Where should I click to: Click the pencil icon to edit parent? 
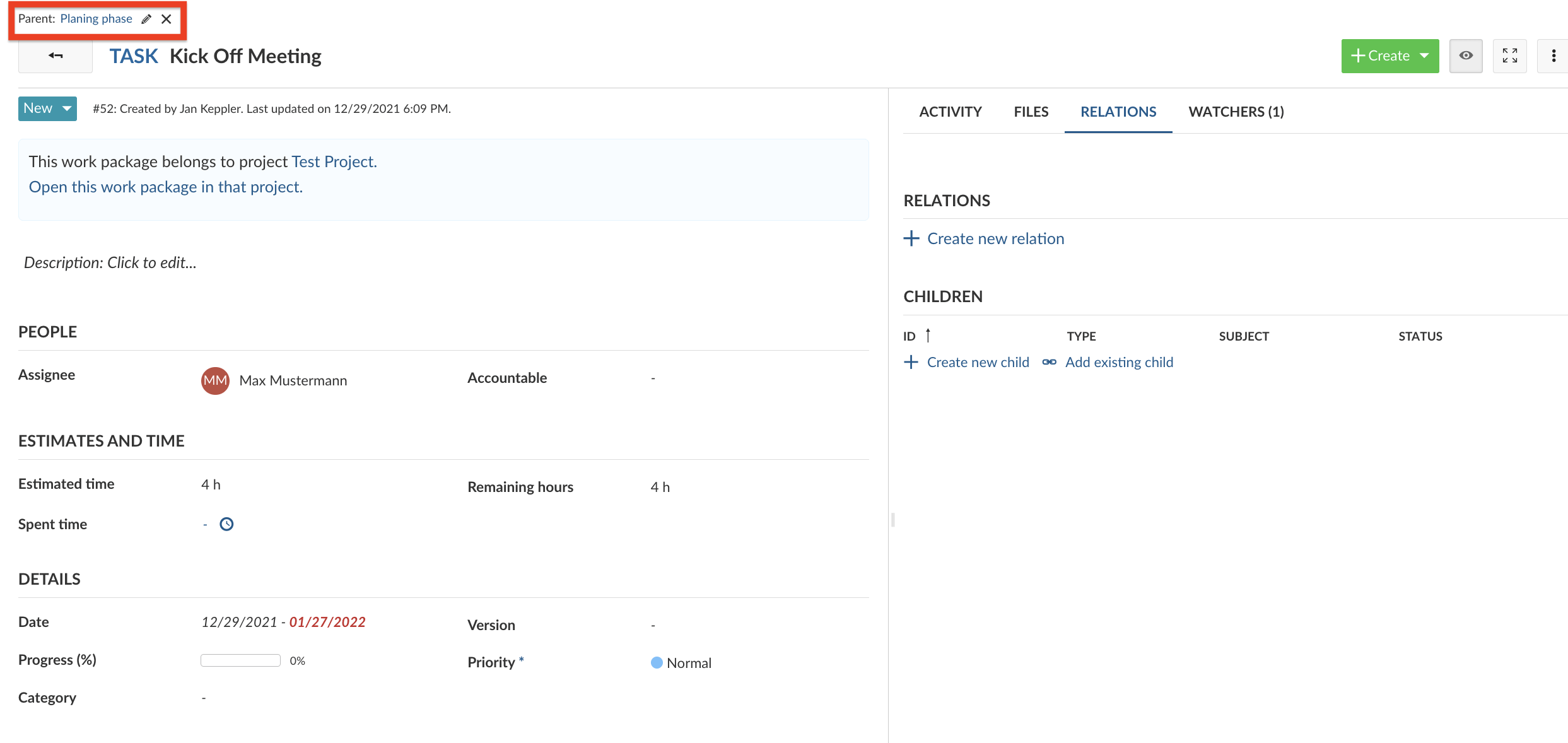(x=146, y=19)
